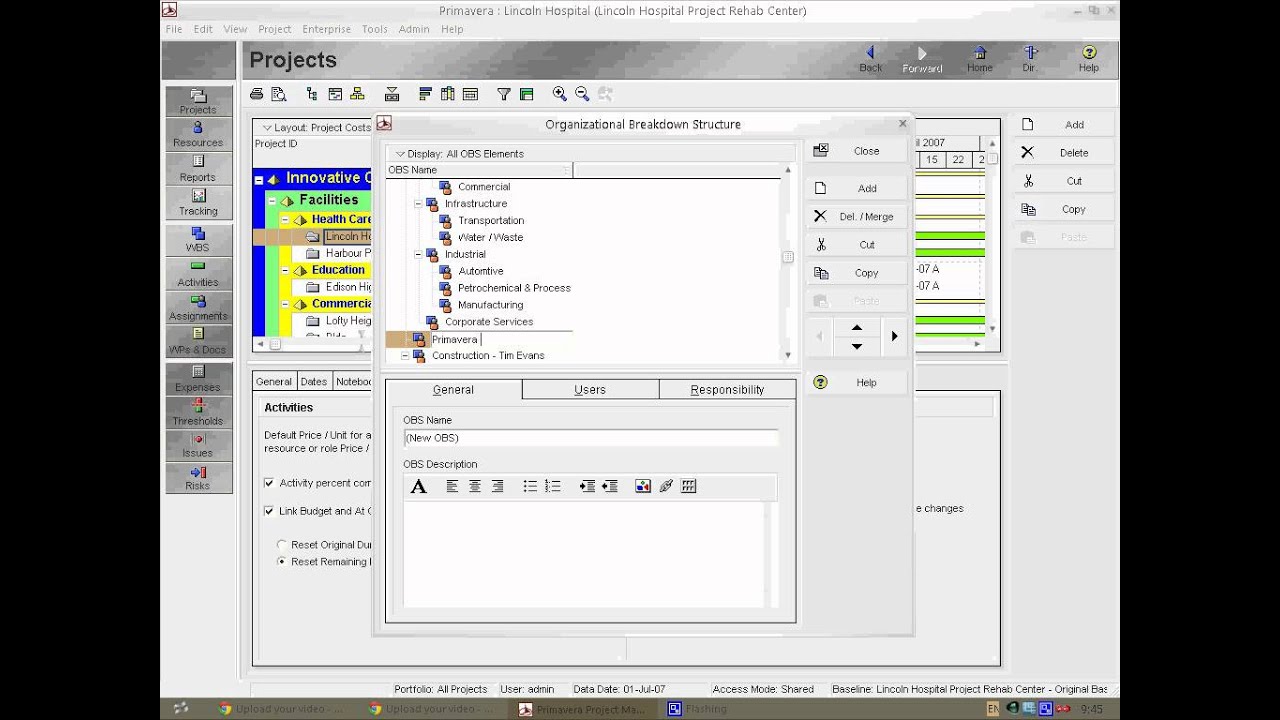
Task: Collapse the Industrial OBS node
Action: [x=419, y=254]
